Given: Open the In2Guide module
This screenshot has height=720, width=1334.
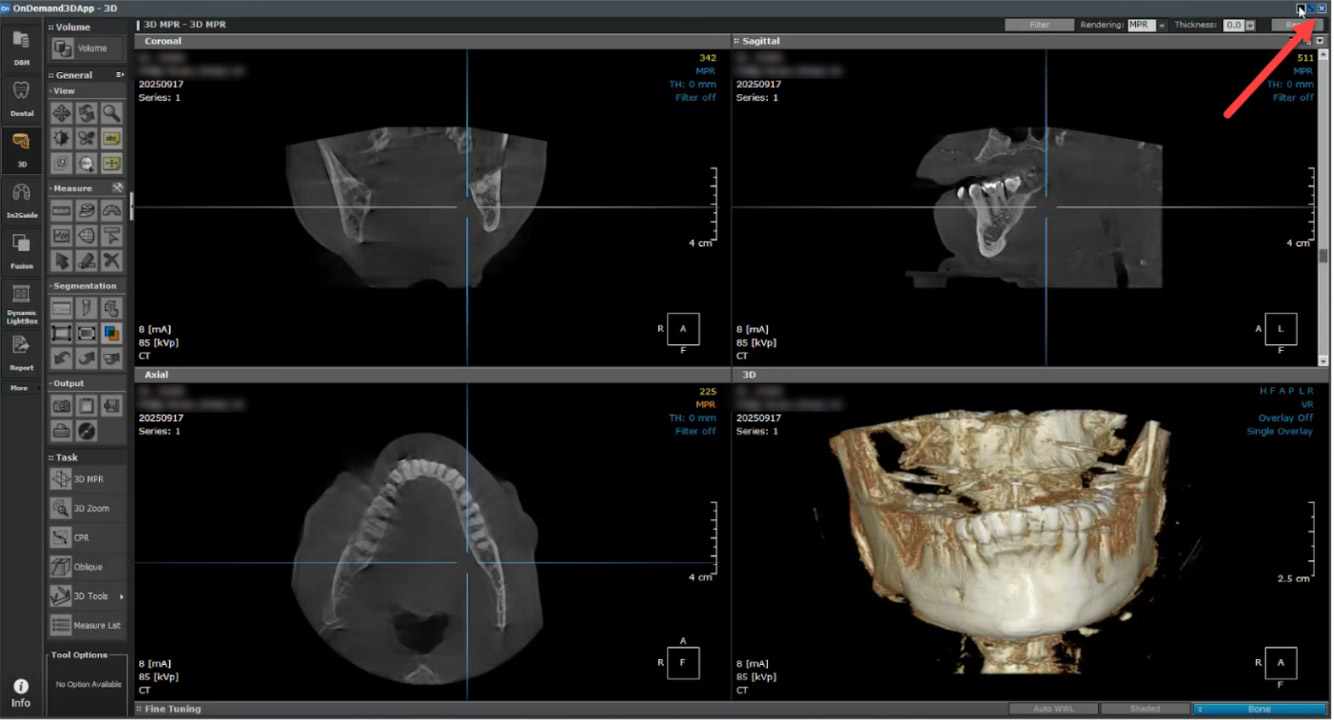Looking at the screenshot, I should coord(21,197).
